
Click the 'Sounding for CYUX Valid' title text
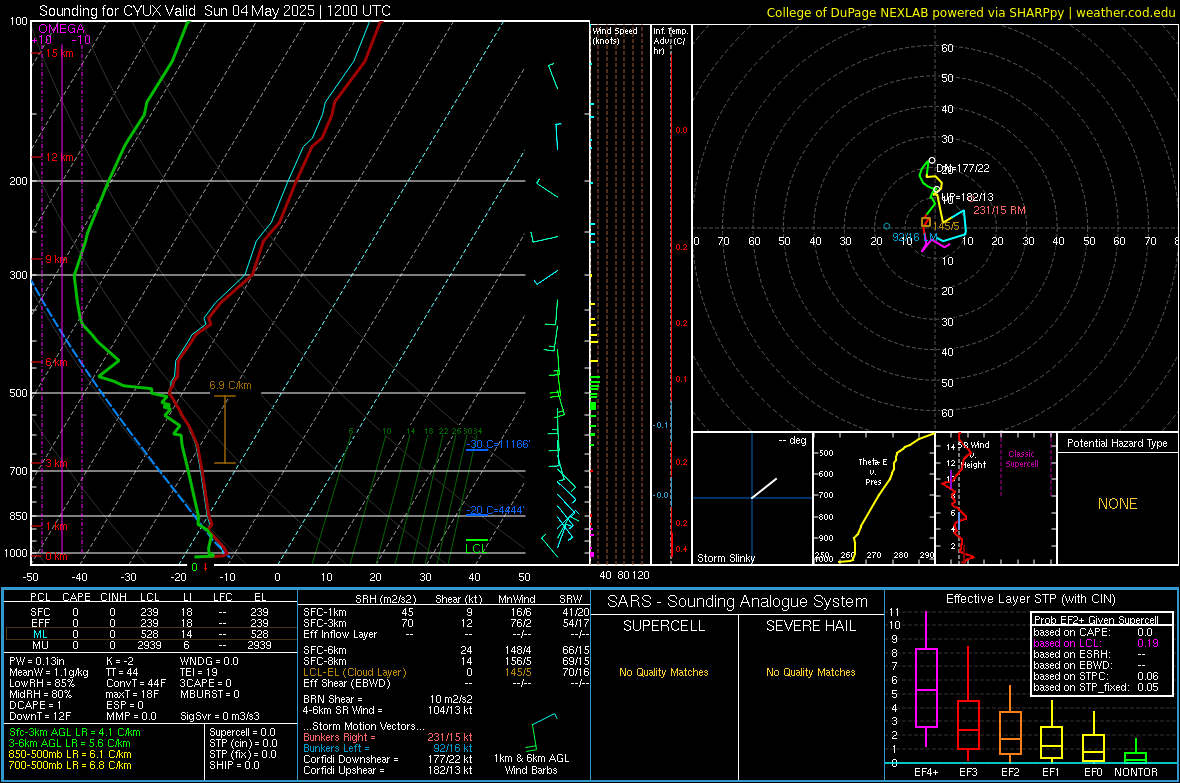pos(117,11)
